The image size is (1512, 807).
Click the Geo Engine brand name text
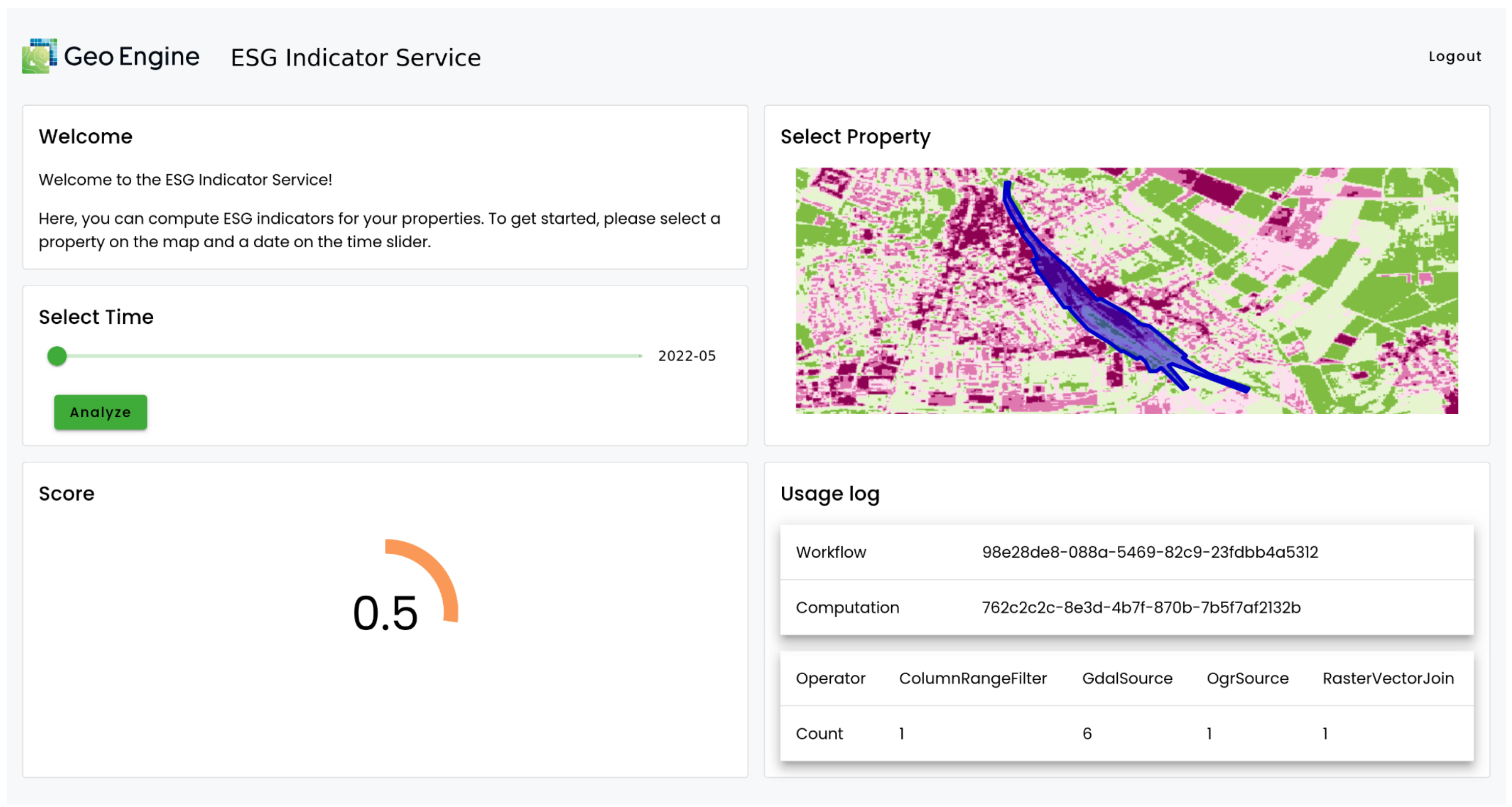pos(131,57)
